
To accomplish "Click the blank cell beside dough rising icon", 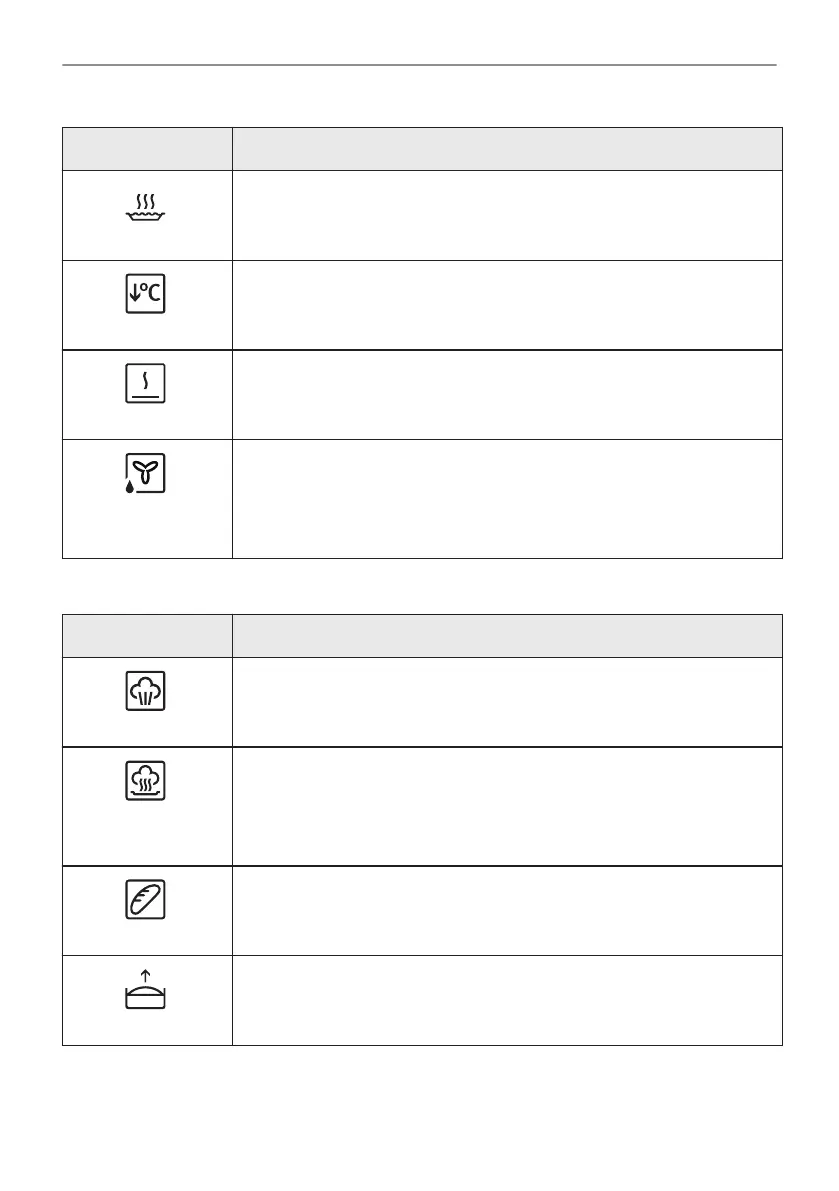I will pos(507,1000).
